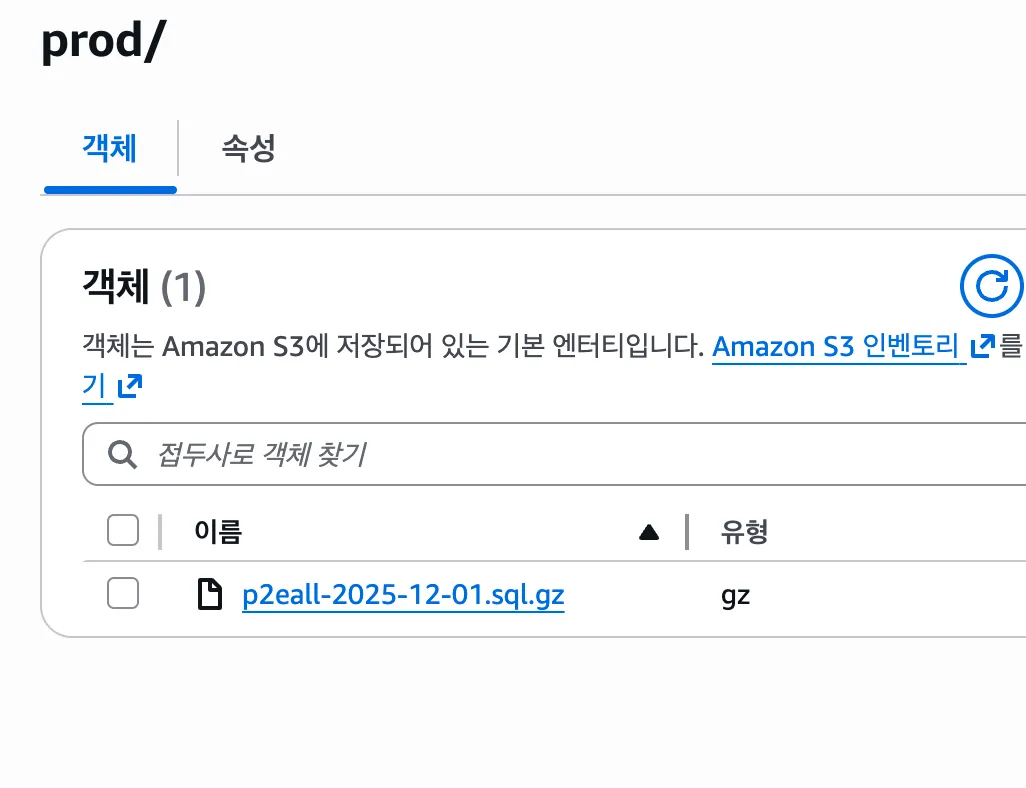Screen dimensions: 1026x788
Task: Switch to the 객체 tab
Action: click(110, 149)
